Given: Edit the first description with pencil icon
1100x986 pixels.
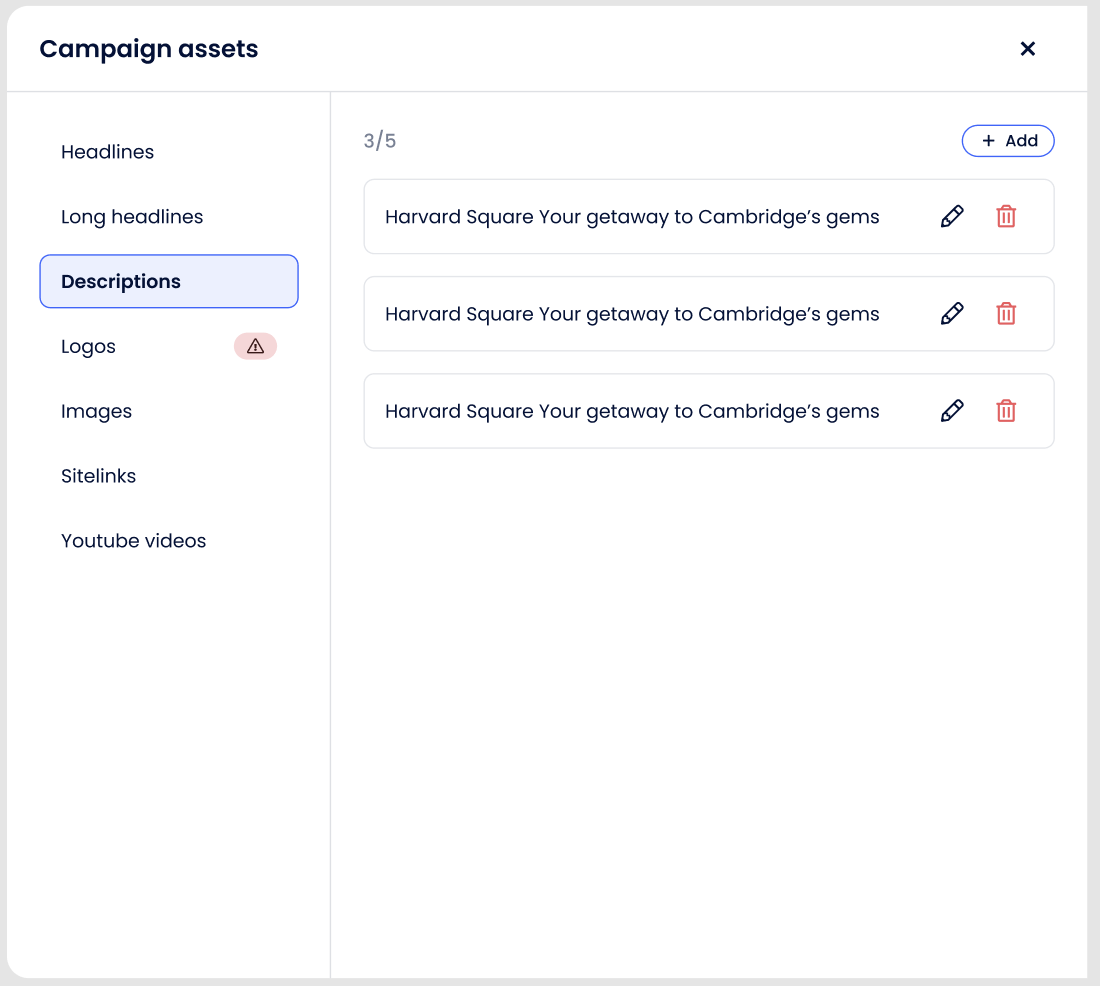Looking at the screenshot, I should click(x=952, y=217).
